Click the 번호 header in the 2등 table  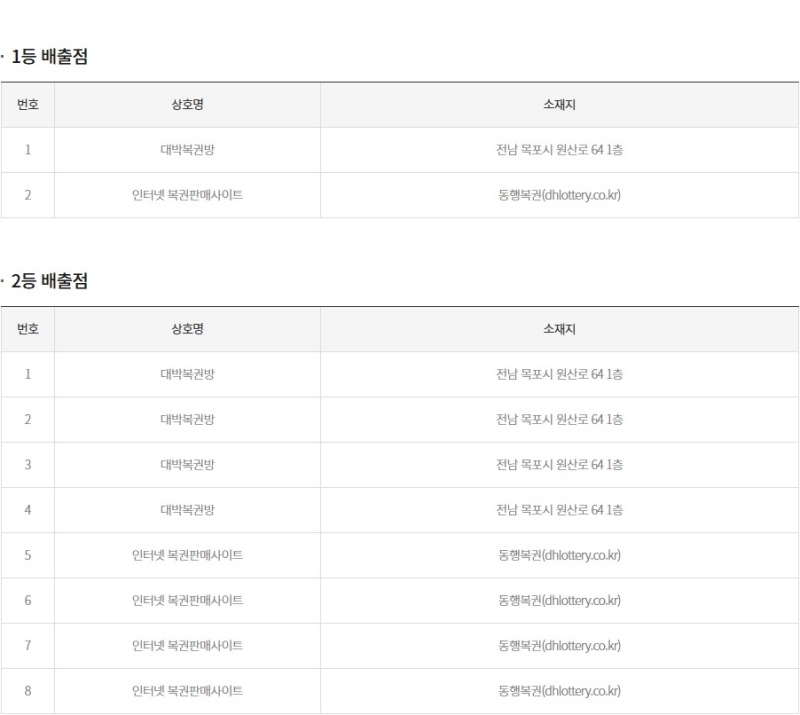(27, 329)
